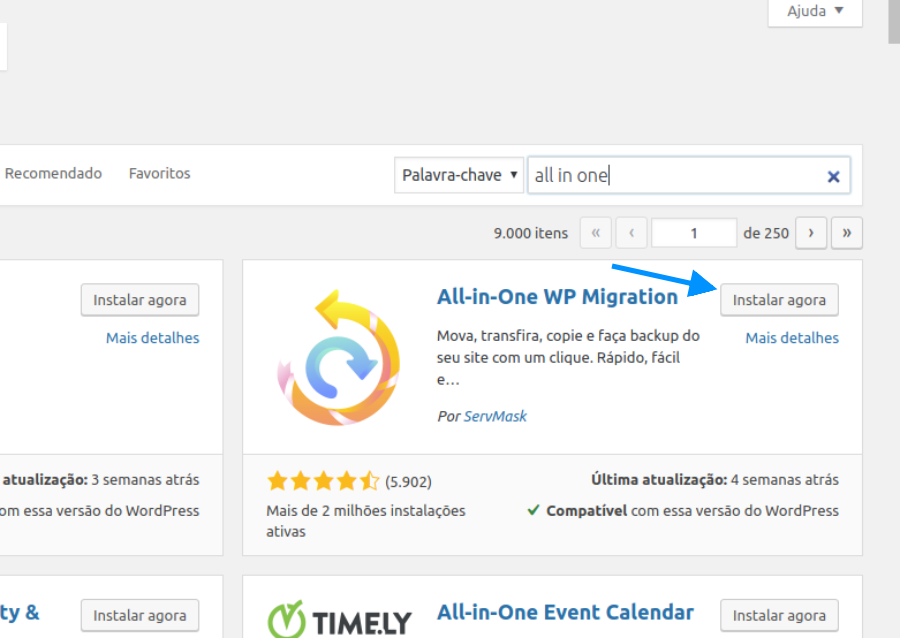Viewport: 900px width, 638px height.
Task: Click 'Mais de 2 milhões instalações ativas' text
Action: pos(366,521)
